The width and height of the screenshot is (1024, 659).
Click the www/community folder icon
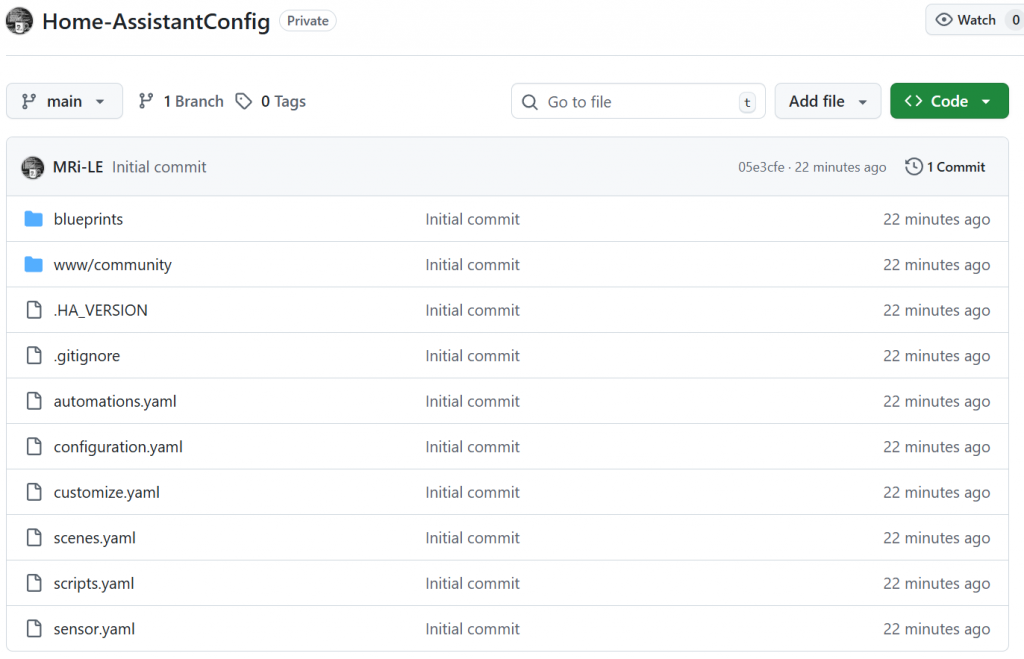pos(34,265)
